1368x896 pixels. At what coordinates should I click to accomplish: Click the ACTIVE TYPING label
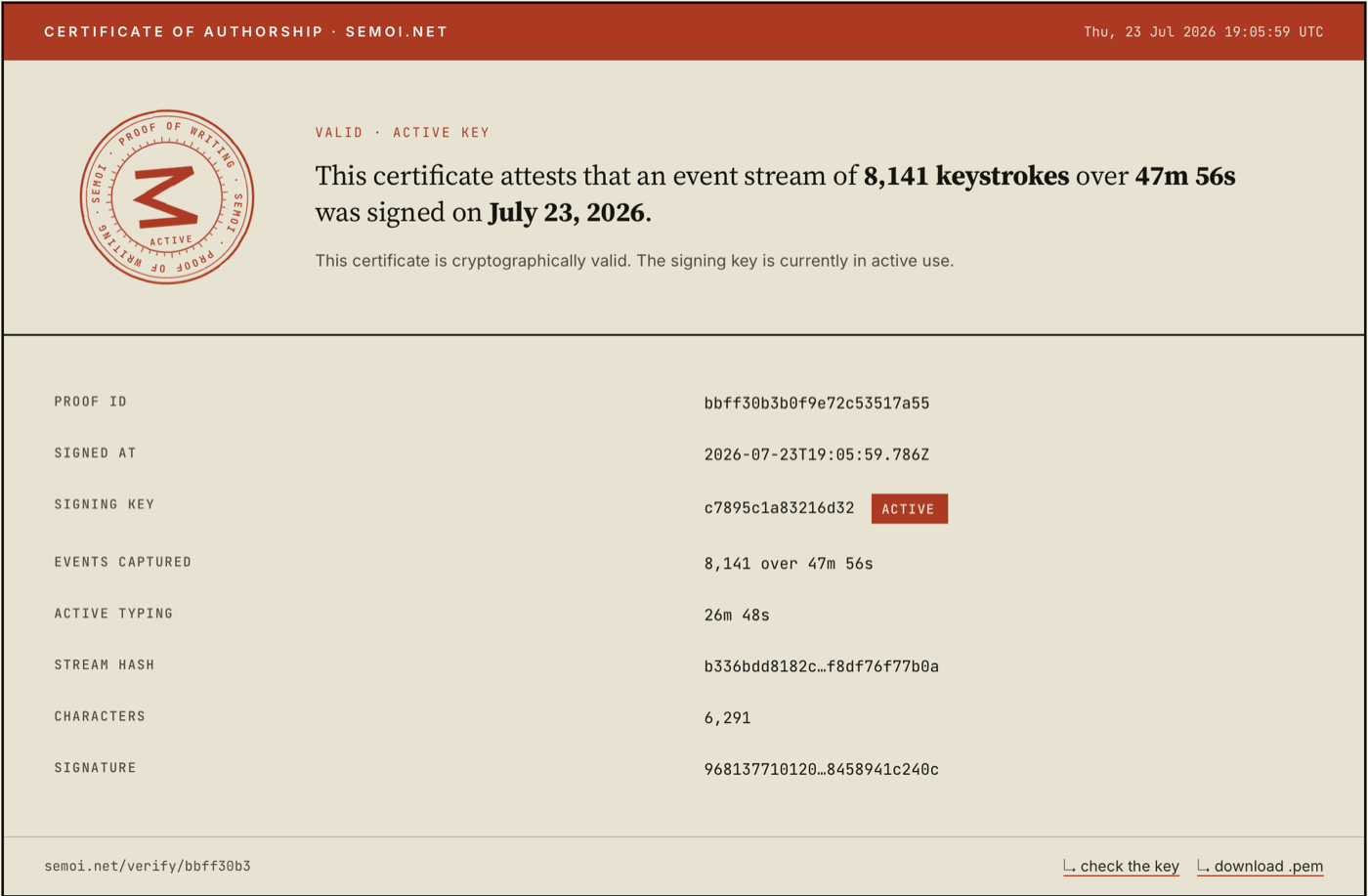click(x=113, y=614)
